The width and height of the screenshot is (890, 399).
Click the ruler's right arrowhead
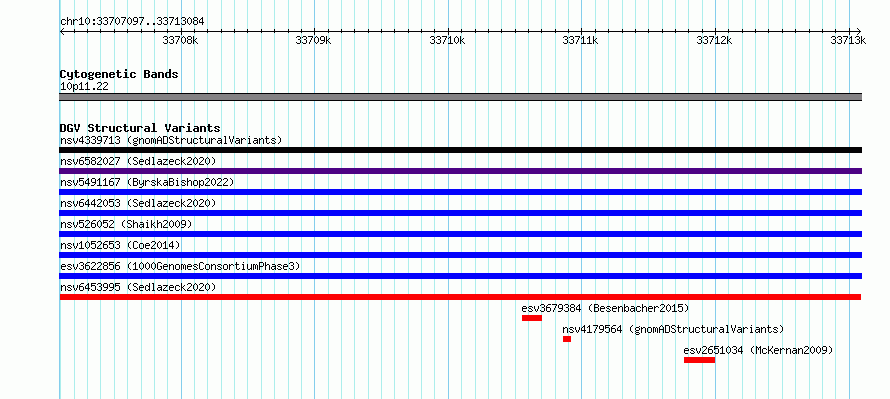858,31
